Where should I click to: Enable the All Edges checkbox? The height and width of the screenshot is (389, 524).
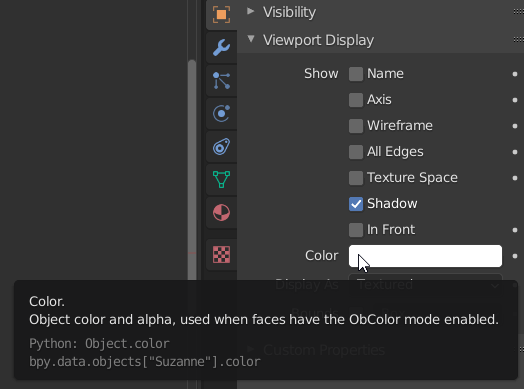356,152
